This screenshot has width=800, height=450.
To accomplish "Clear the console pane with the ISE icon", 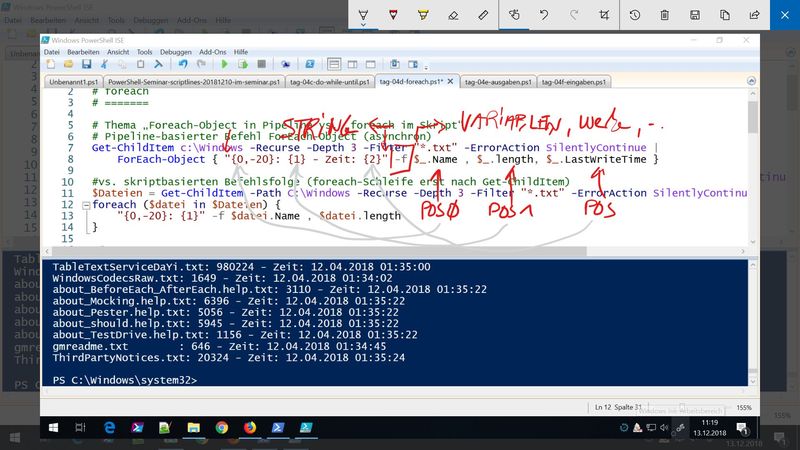I will (159, 64).
